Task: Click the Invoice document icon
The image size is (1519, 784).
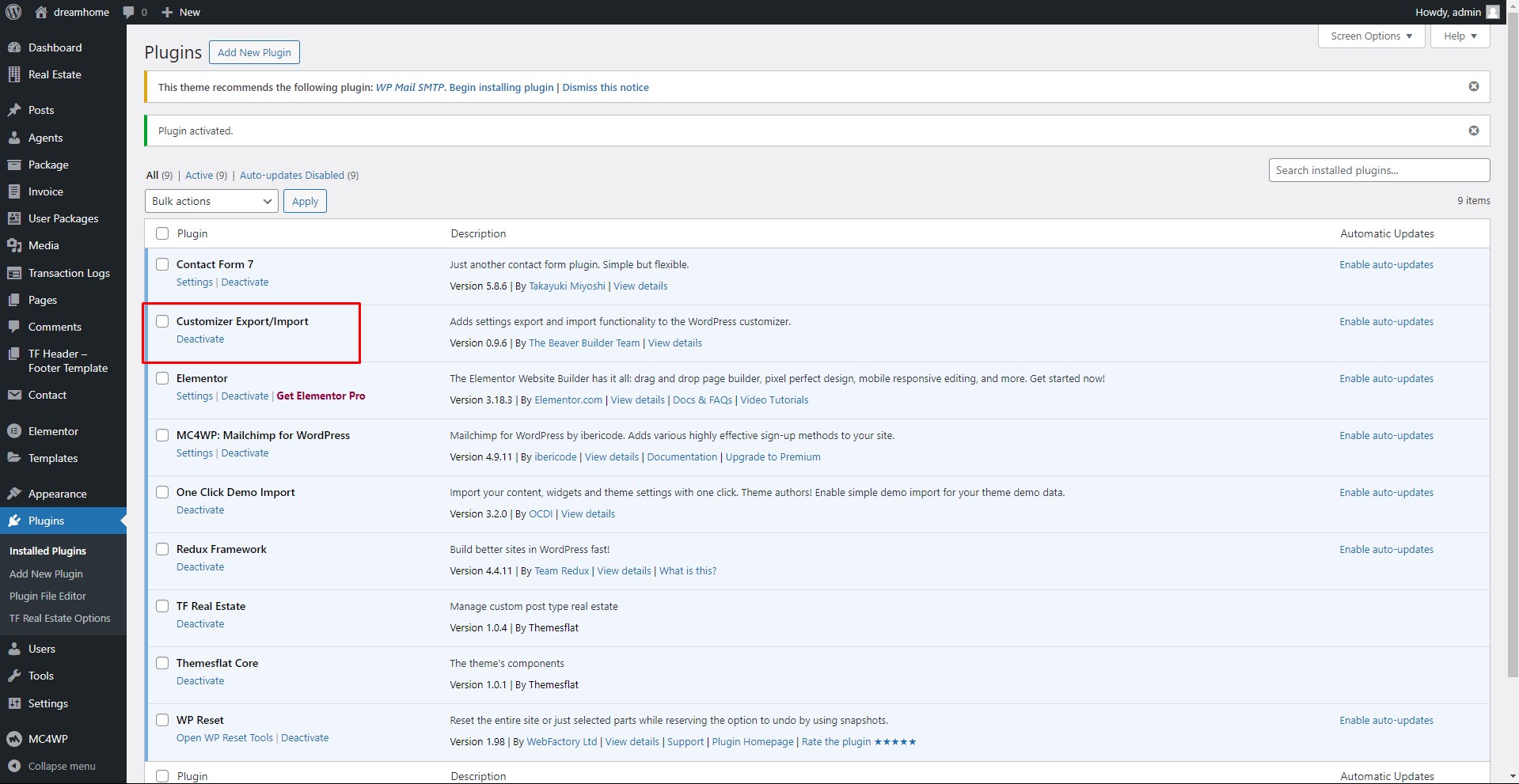Action: pos(14,191)
